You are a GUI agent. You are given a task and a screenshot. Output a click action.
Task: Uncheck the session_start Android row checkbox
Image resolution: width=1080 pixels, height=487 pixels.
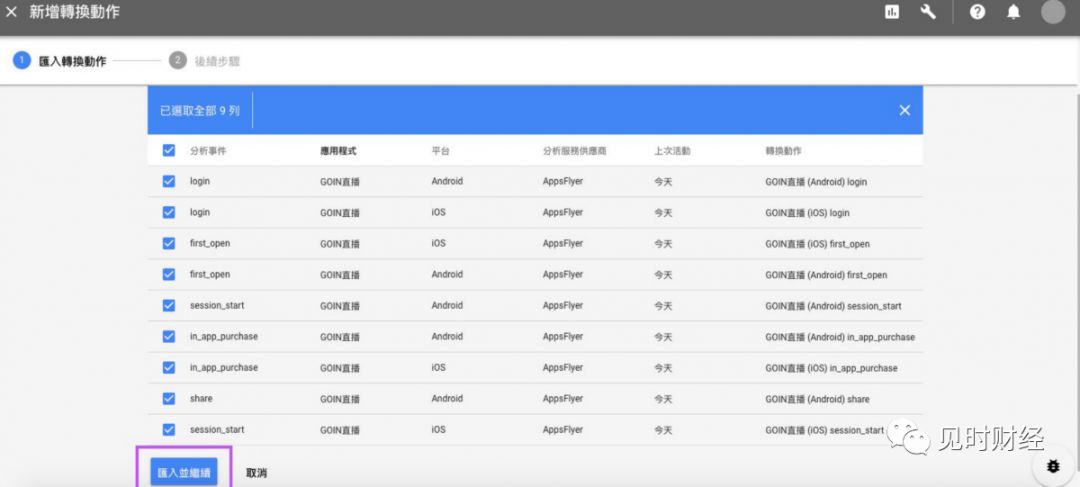(169, 305)
